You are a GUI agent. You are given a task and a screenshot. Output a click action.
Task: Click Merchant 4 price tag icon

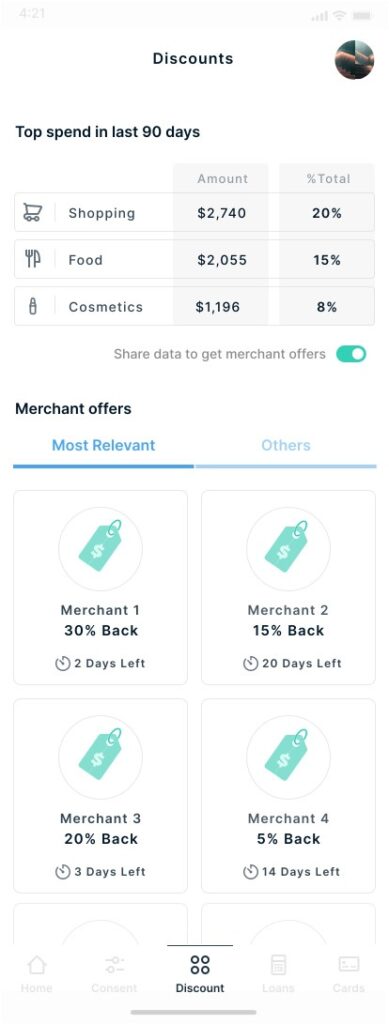pyautogui.click(x=288, y=757)
